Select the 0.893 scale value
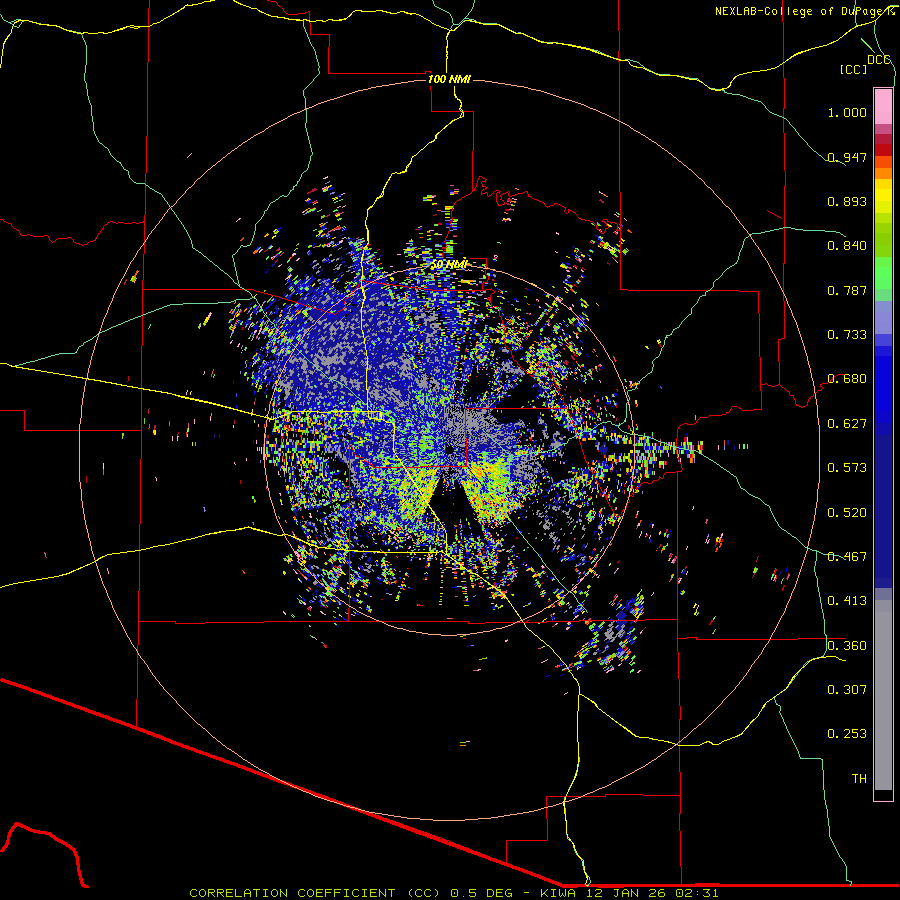This screenshot has height=900, width=900. [x=847, y=201]
